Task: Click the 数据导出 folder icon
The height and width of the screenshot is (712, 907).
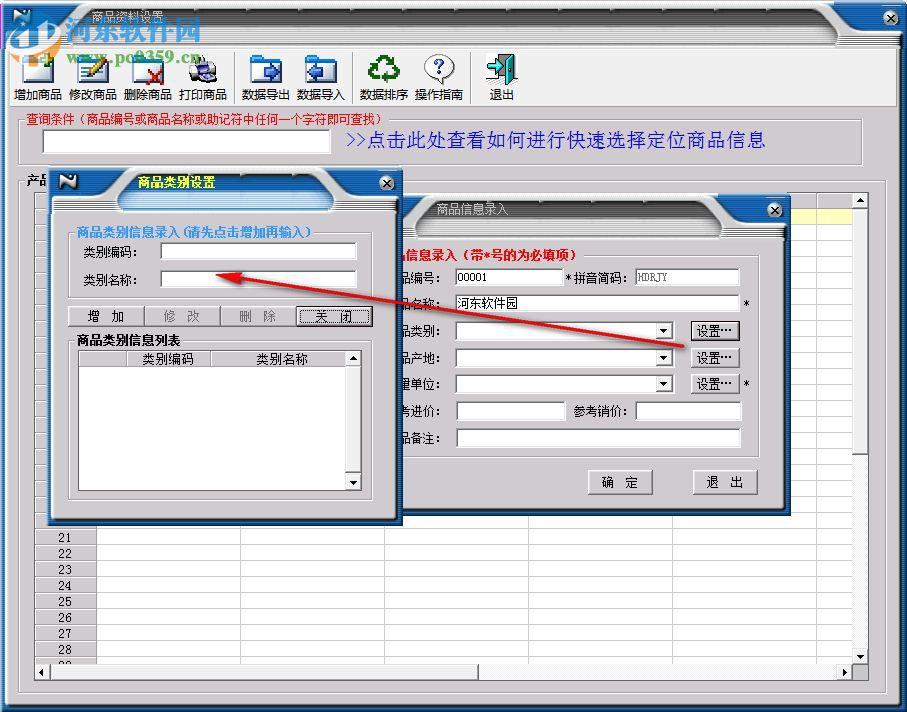Action: [266, 69]
